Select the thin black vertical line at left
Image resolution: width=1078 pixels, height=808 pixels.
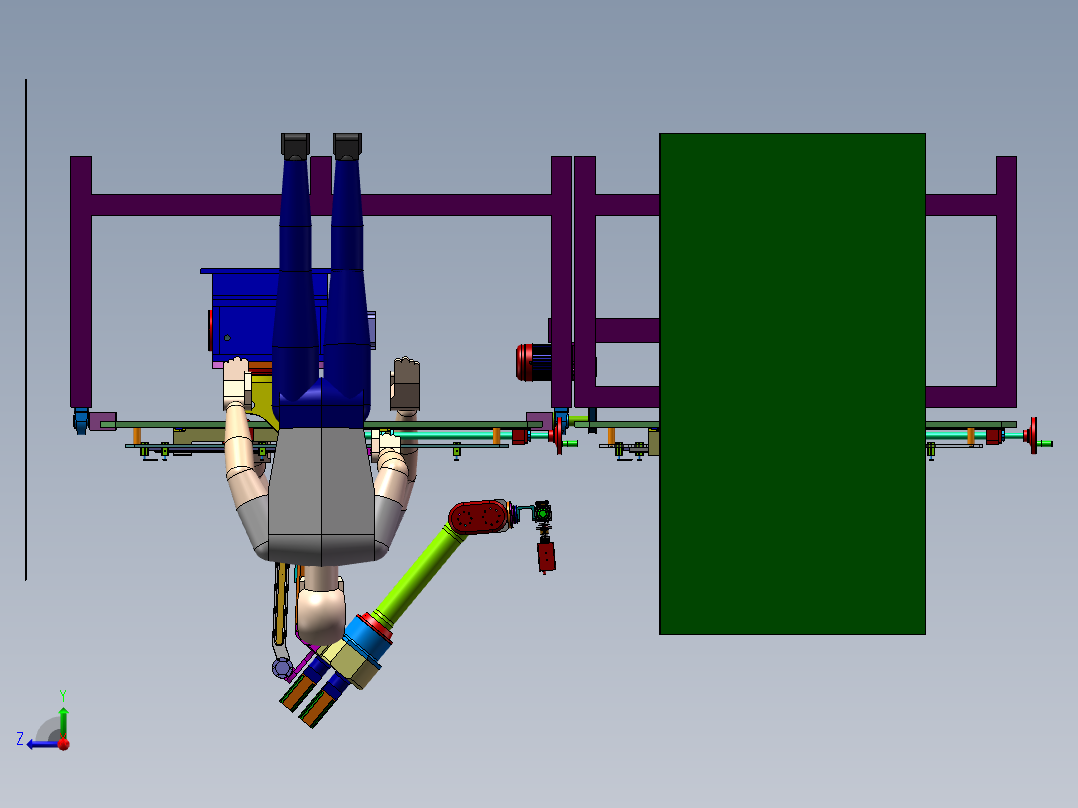[26, 329]
